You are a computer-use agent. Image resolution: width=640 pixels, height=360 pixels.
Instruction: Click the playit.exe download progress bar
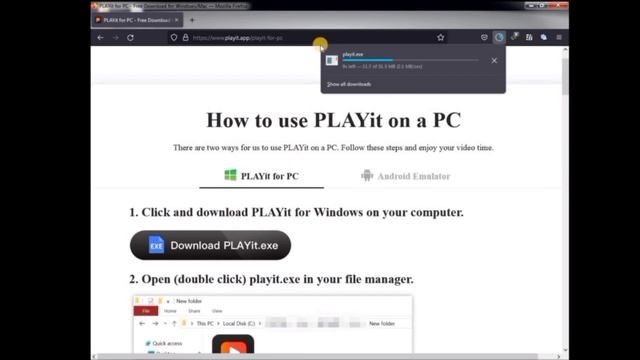pos(410,60)
